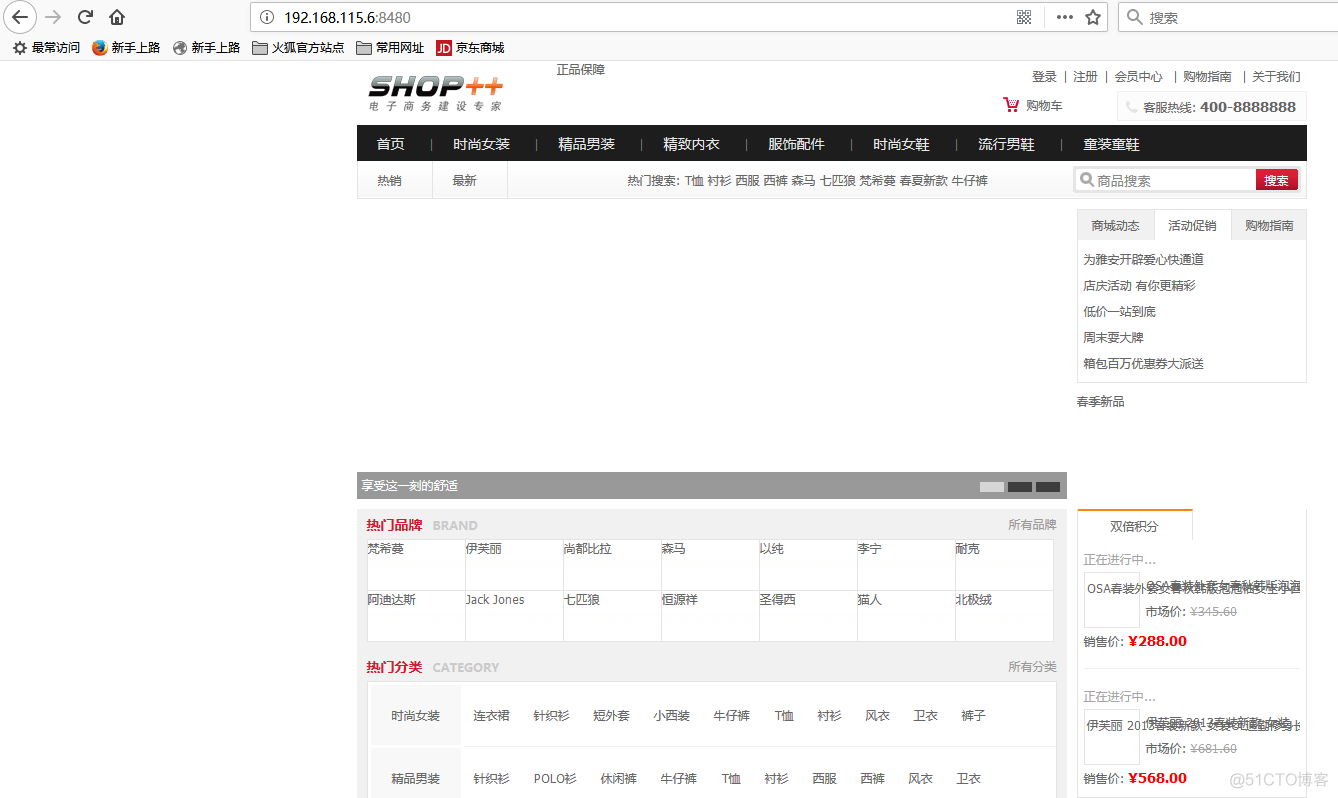Open 精品男装 navigation menu
Viewport: 1338px width, 798px height.
586,144
